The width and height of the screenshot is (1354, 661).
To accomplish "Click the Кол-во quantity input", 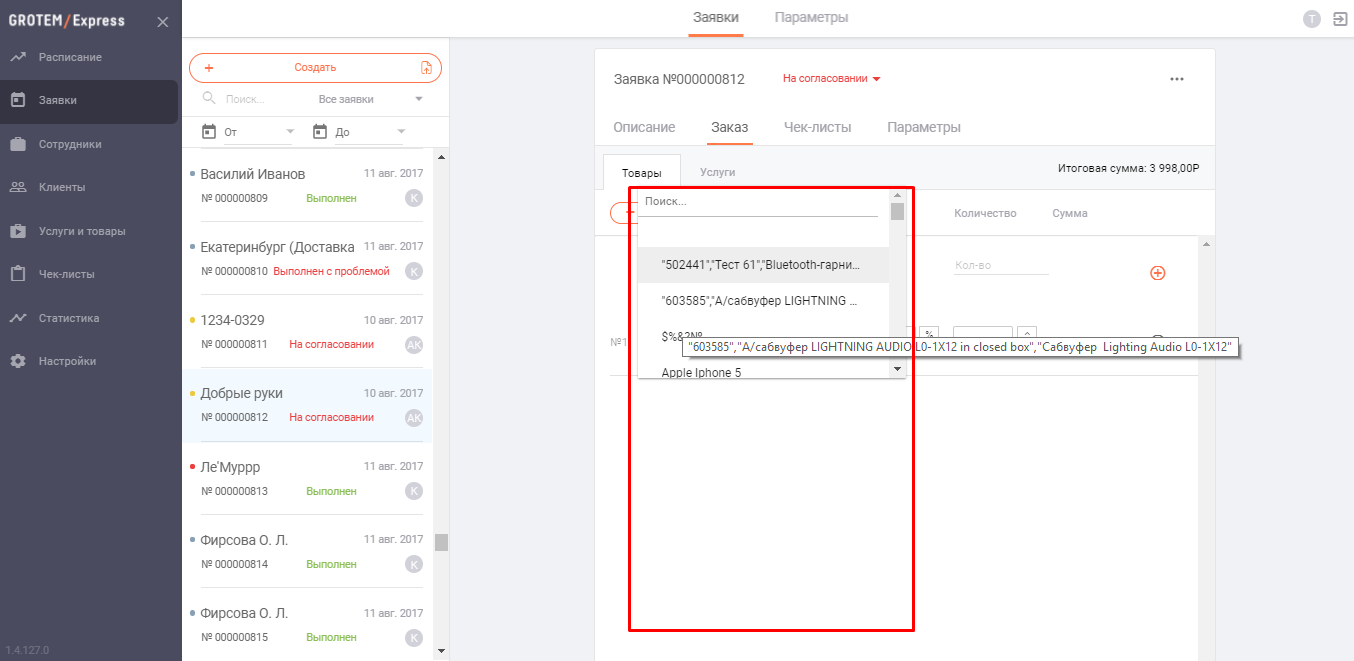I will (1001, 266).
